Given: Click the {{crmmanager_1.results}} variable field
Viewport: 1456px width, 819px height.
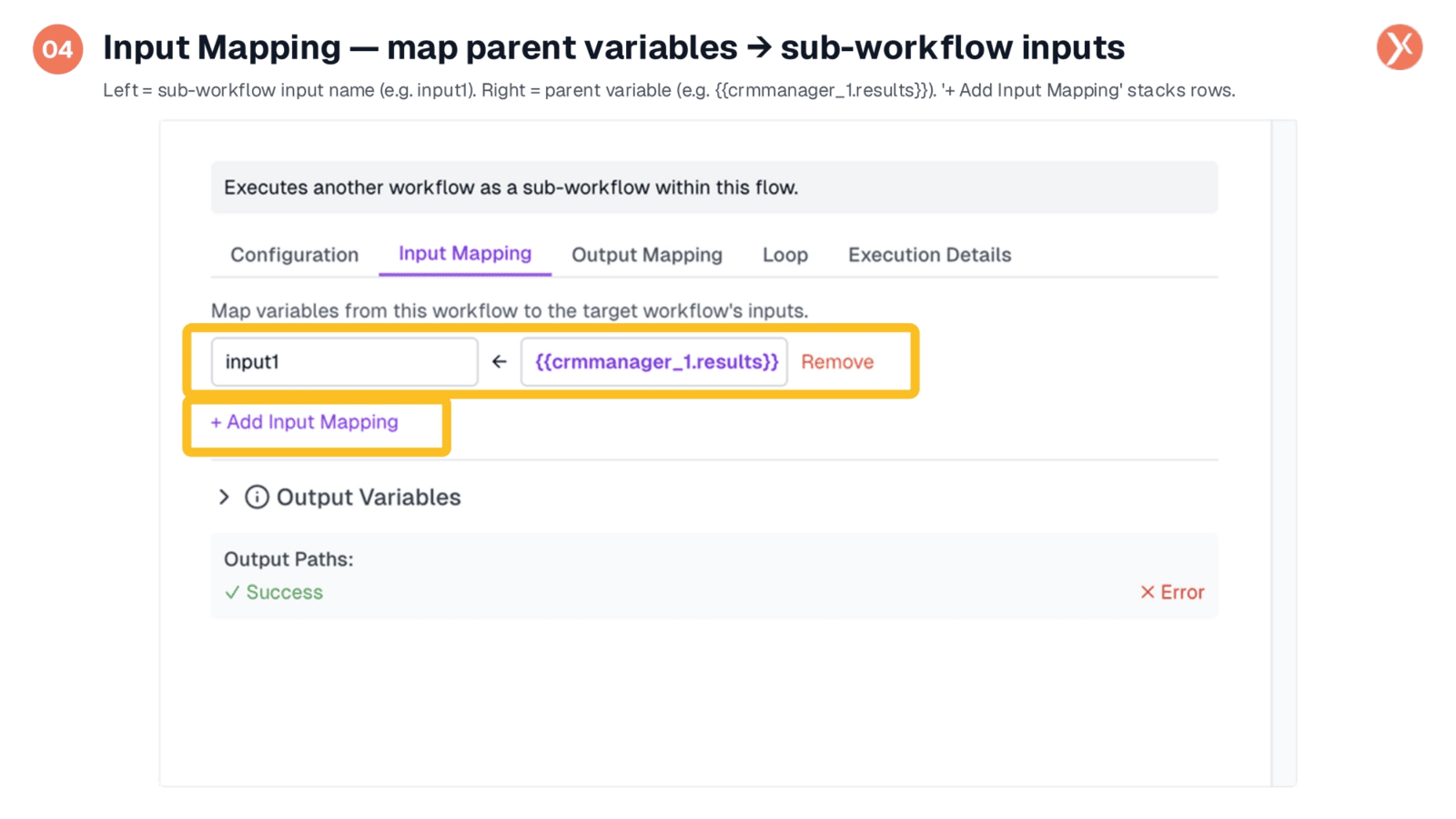Looking at the screenshot, I should click(x=654, y=362).
